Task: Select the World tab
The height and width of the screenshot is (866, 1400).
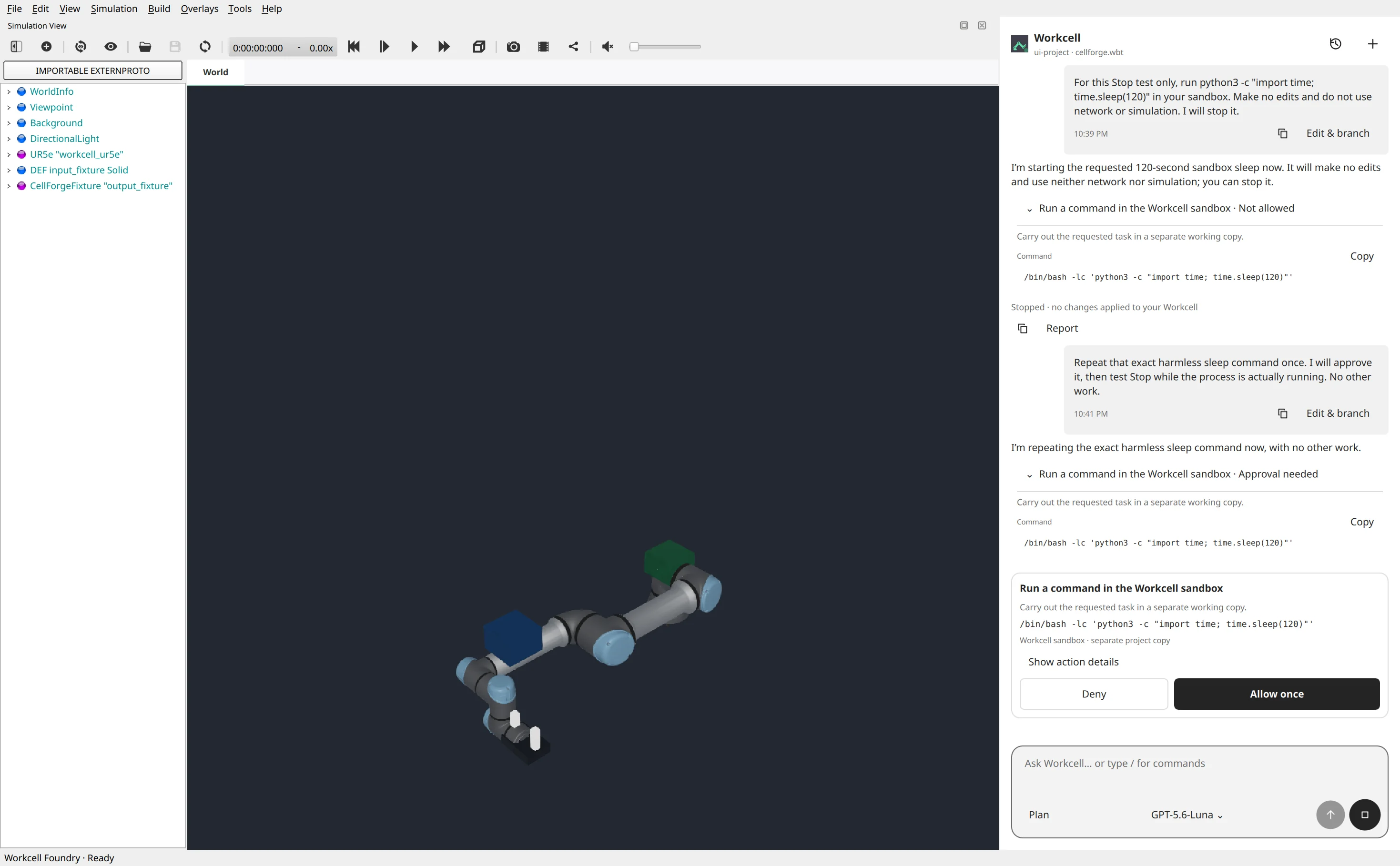Action: point(215,72)
